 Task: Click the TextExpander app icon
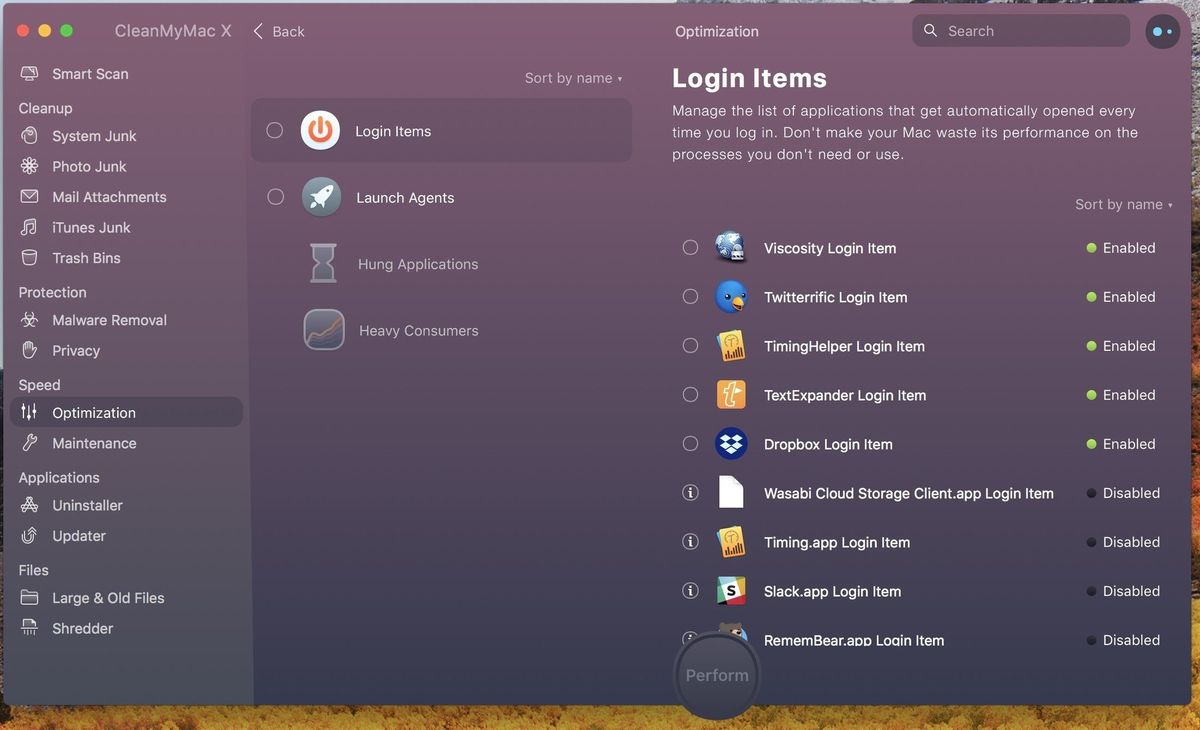(x=731, y=395)
